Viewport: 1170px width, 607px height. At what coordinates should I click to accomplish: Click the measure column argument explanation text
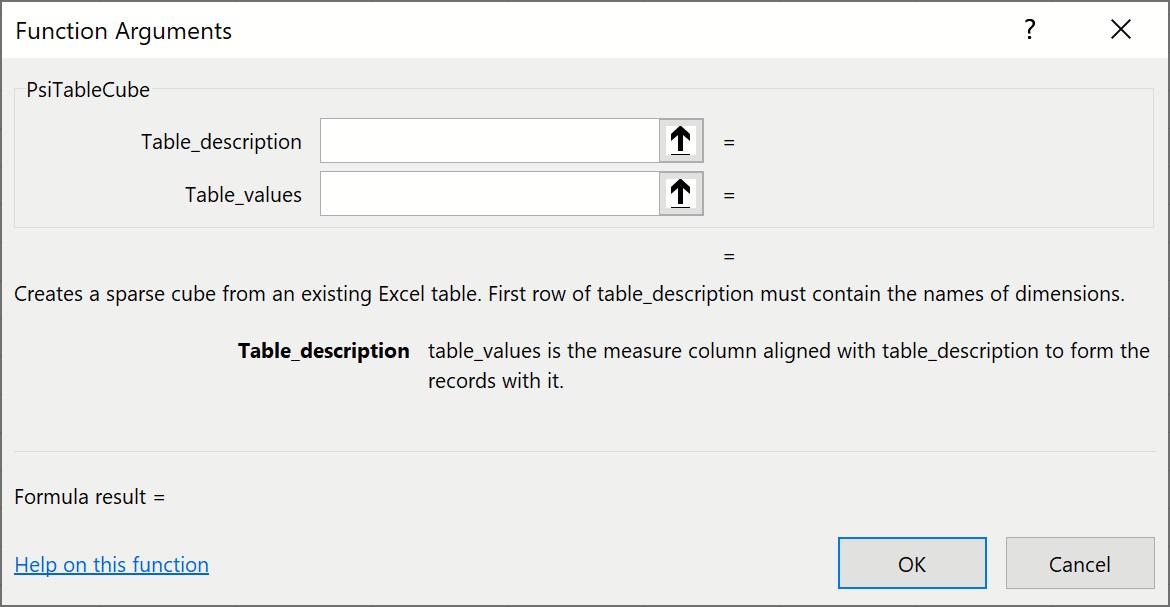(788, 366)
